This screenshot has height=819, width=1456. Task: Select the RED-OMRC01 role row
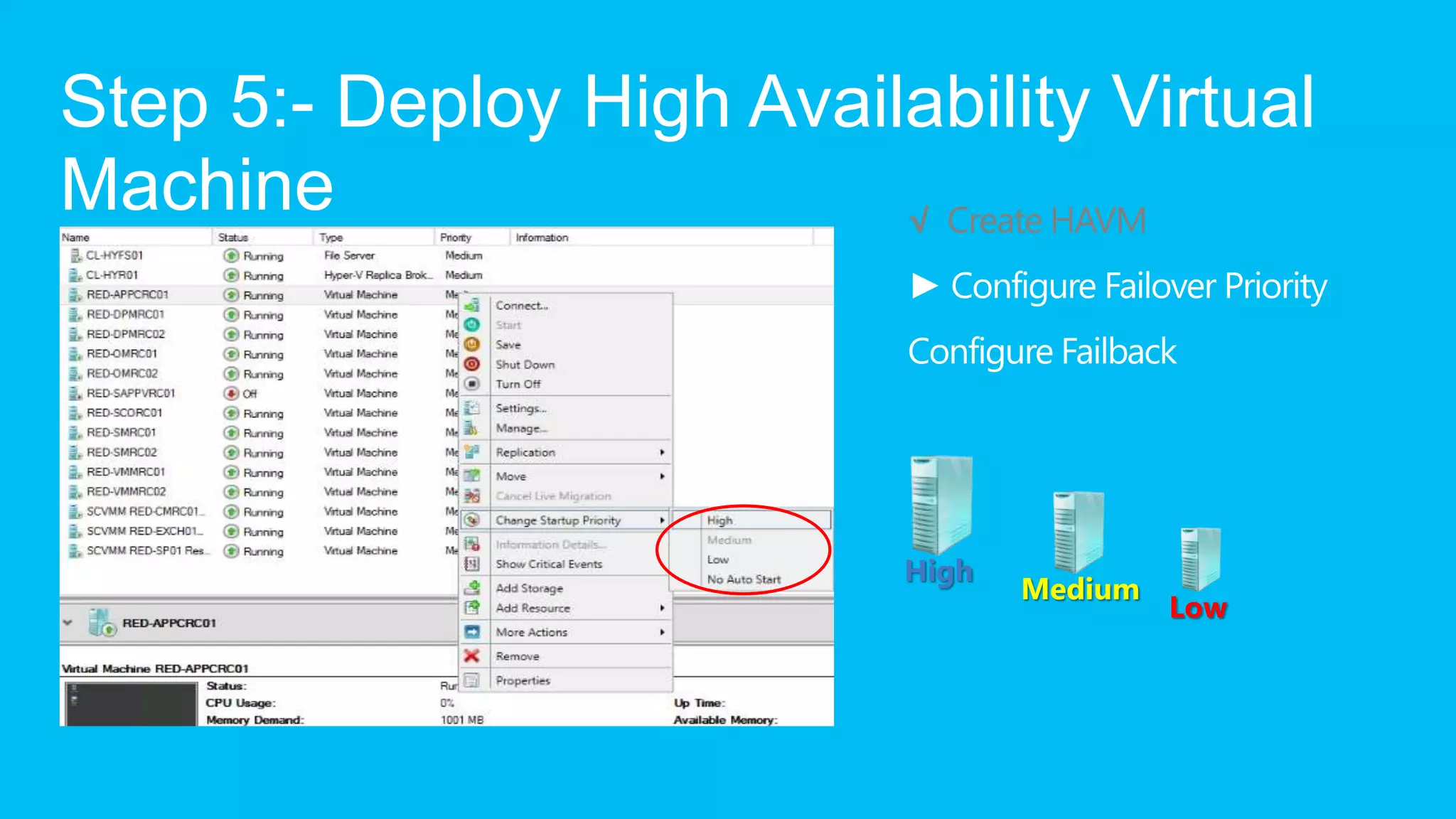coord(259,353)
